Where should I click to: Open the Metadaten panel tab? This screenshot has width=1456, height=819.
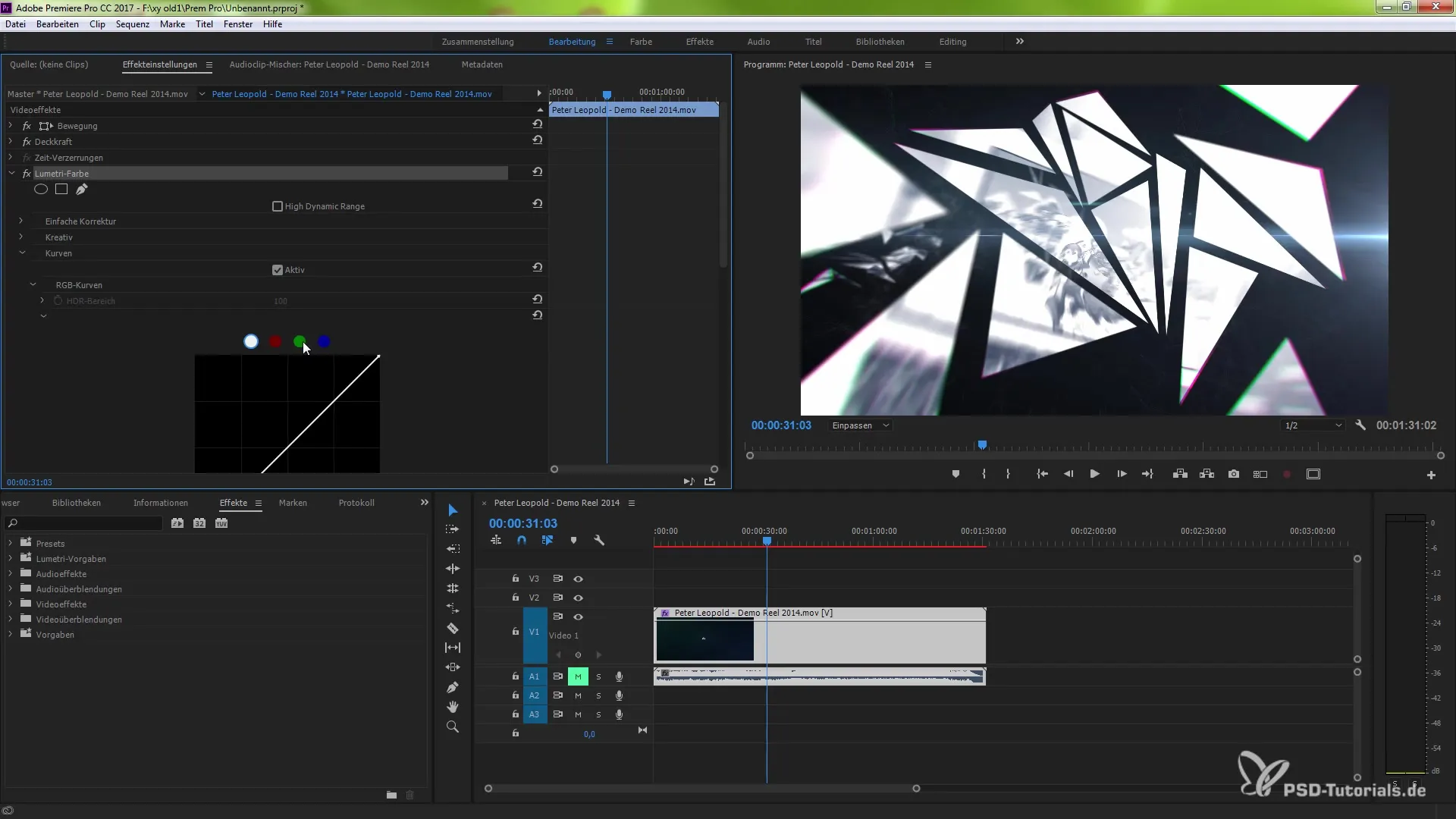click(482, 64)
